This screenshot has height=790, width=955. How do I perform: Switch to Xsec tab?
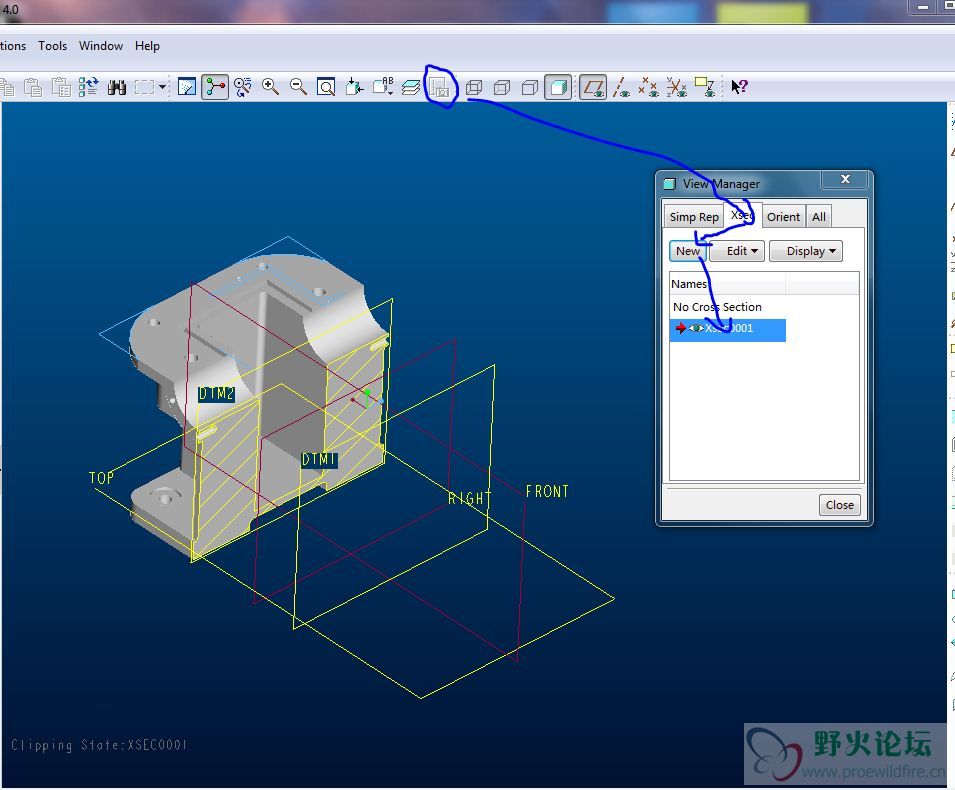coord(743,214)
